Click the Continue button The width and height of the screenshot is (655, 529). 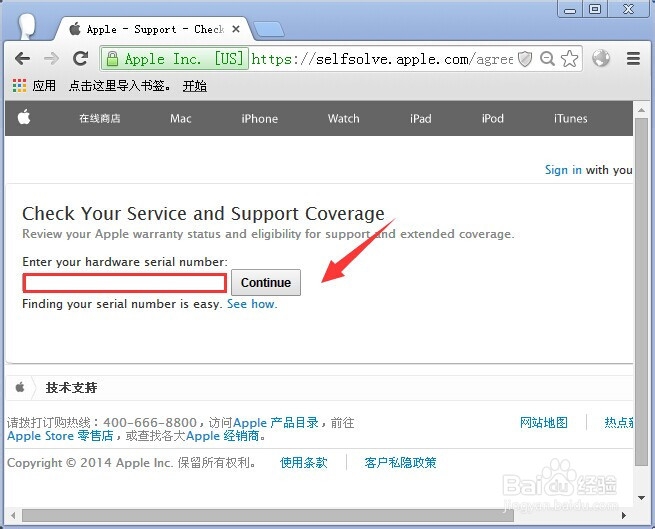point(266,283)
